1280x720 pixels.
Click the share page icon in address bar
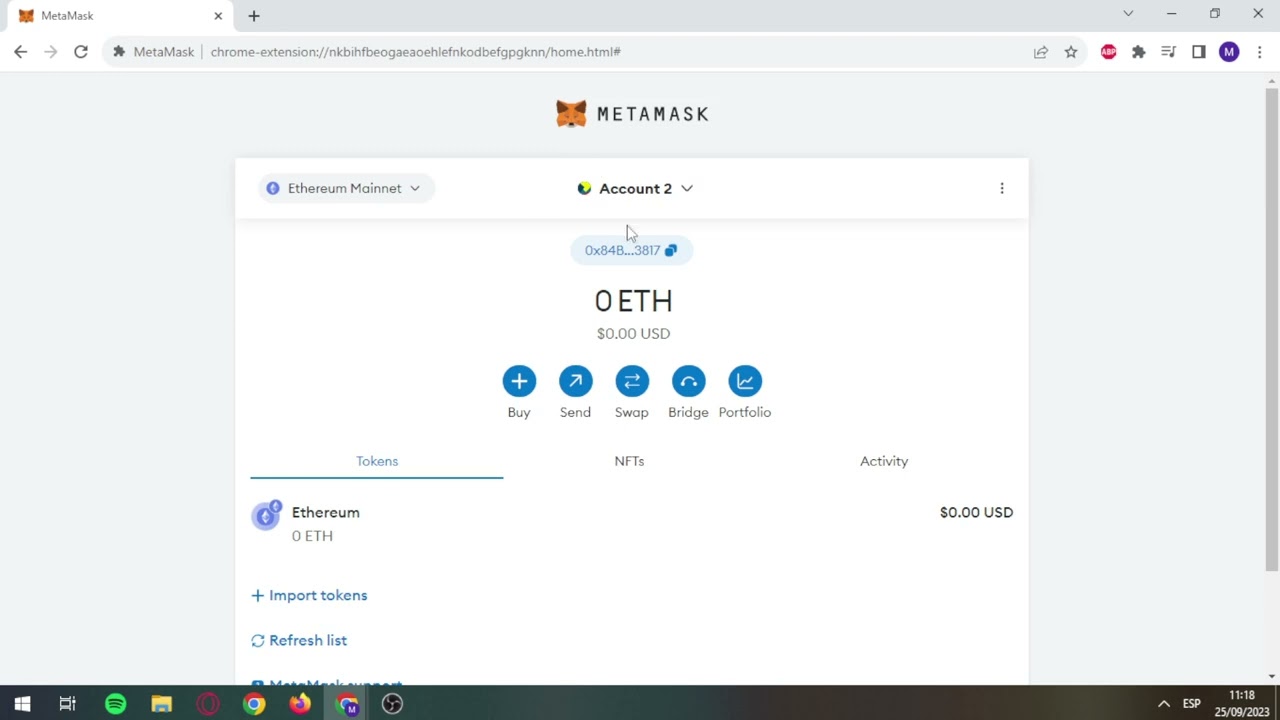click(1041, 52)
